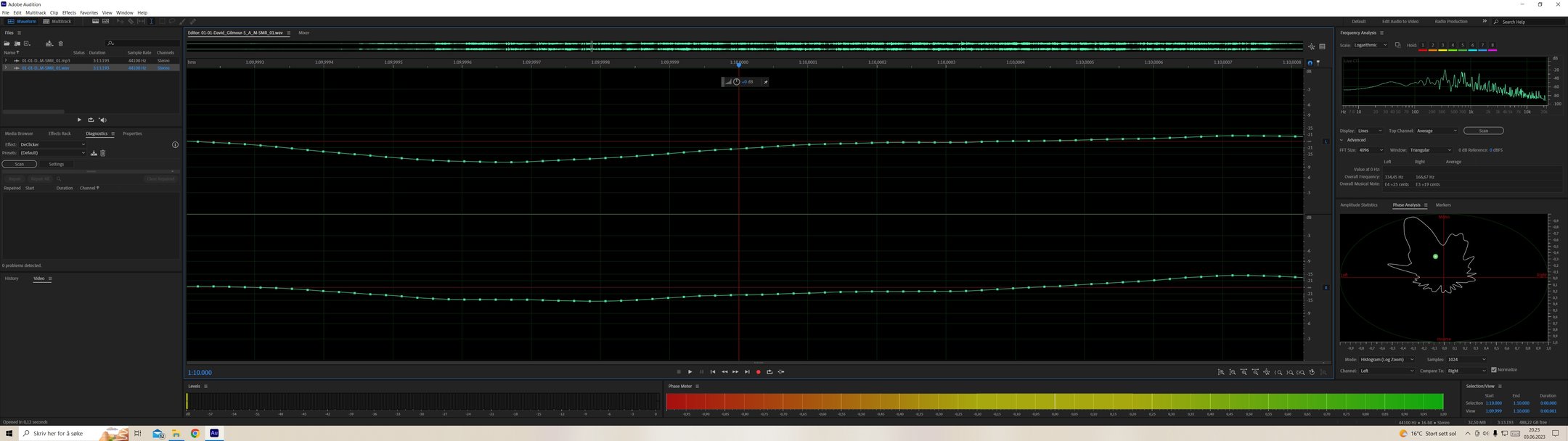
Task: Open the Scale Logarithmic dropdown
Action: coord(1371,45)
